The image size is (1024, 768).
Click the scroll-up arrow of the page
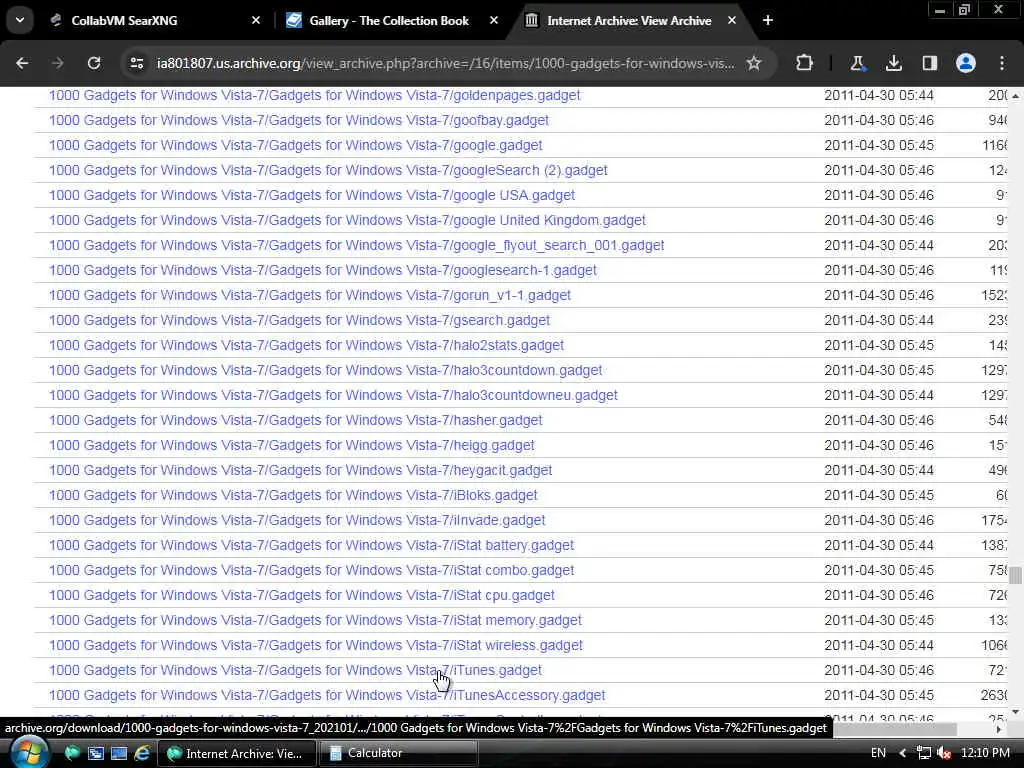point(1015,95)
